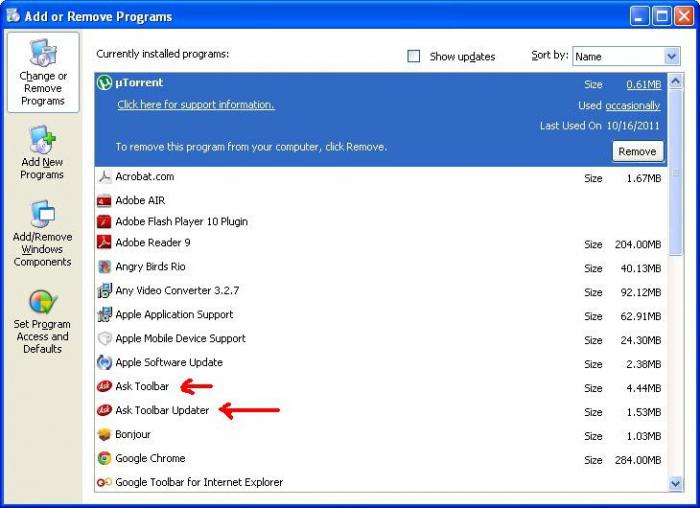The width and height of the screenshot is (700, 508).
Task: Select the Acrobat.com entry
Action: pos(380,177)
